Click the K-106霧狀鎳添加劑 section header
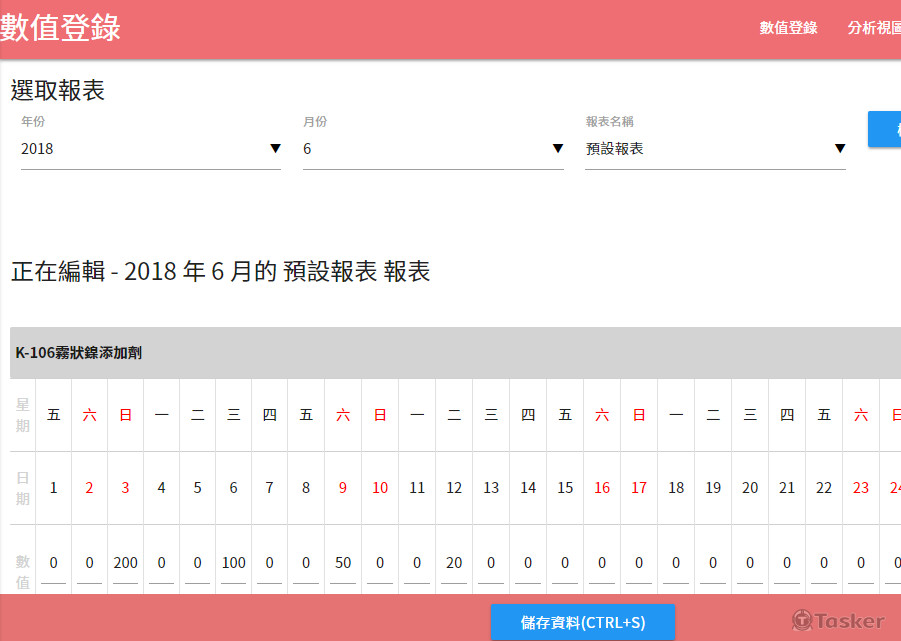 [79, 353]
